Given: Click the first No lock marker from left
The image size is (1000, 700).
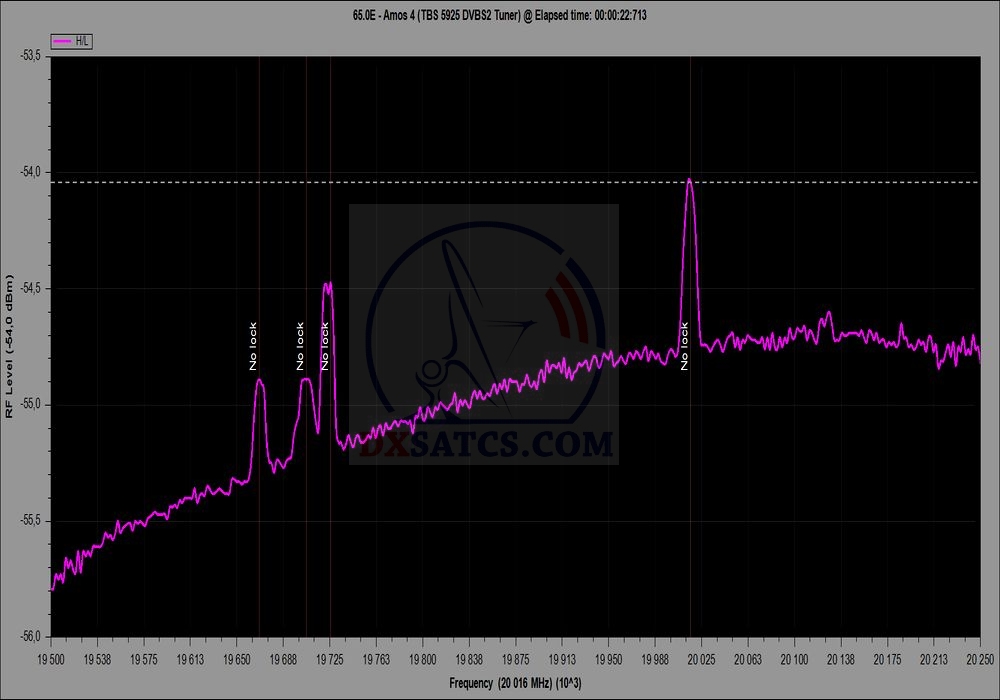Looking at the screenshot, I should click(253, 346).
